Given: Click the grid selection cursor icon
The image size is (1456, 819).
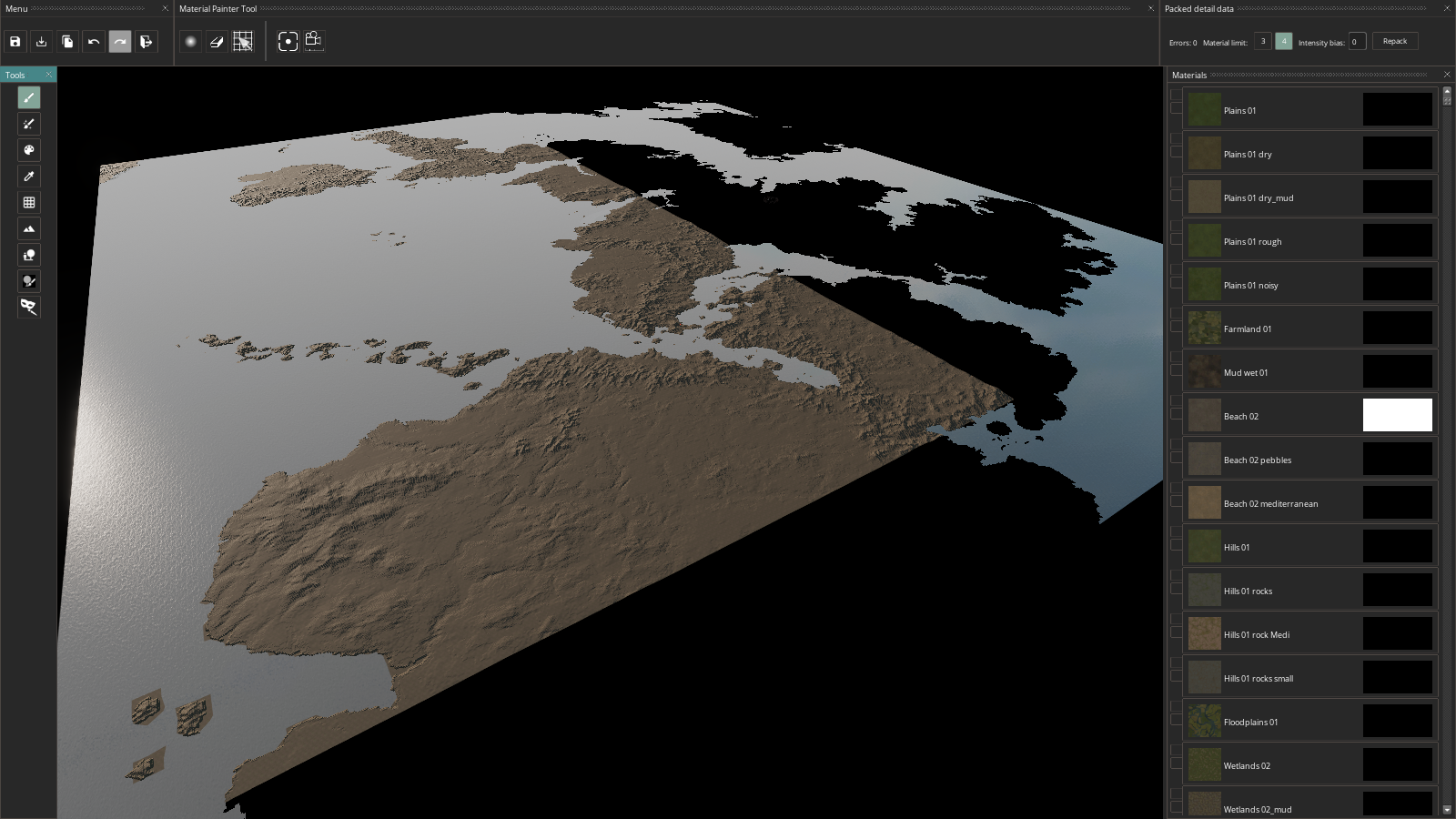Looking at the screenshot, I should point(243,42).
